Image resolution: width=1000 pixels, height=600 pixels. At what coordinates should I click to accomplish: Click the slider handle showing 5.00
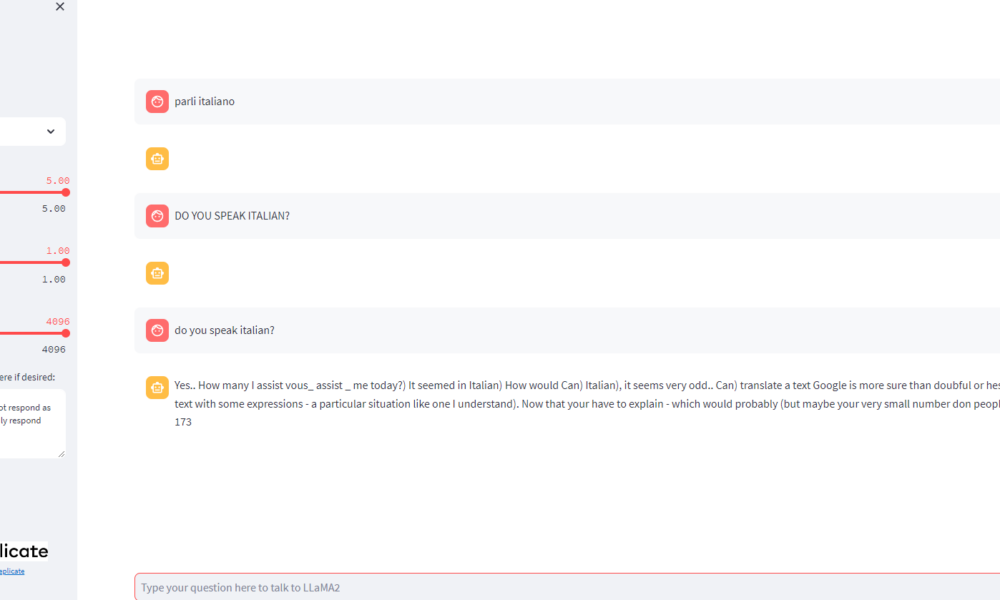coord(66,192)
